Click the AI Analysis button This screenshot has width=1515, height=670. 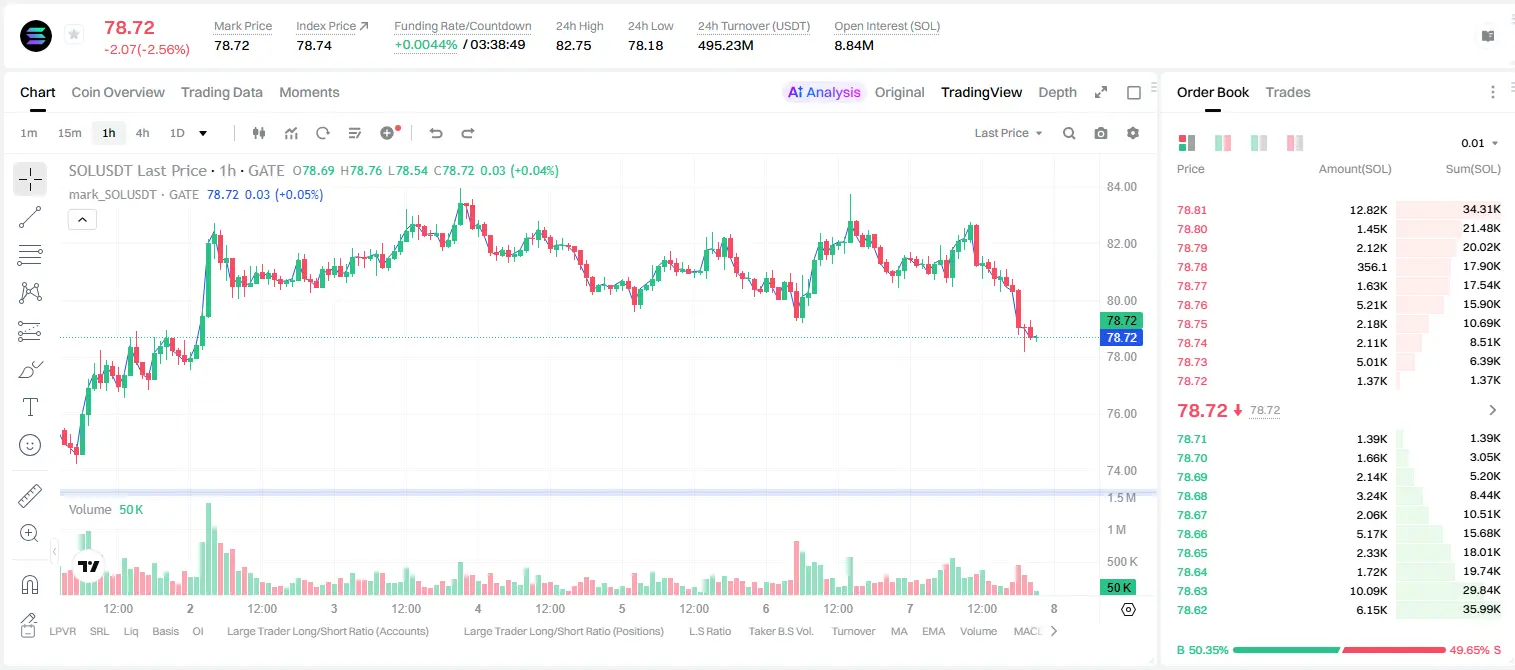click(x=823, y=92)
